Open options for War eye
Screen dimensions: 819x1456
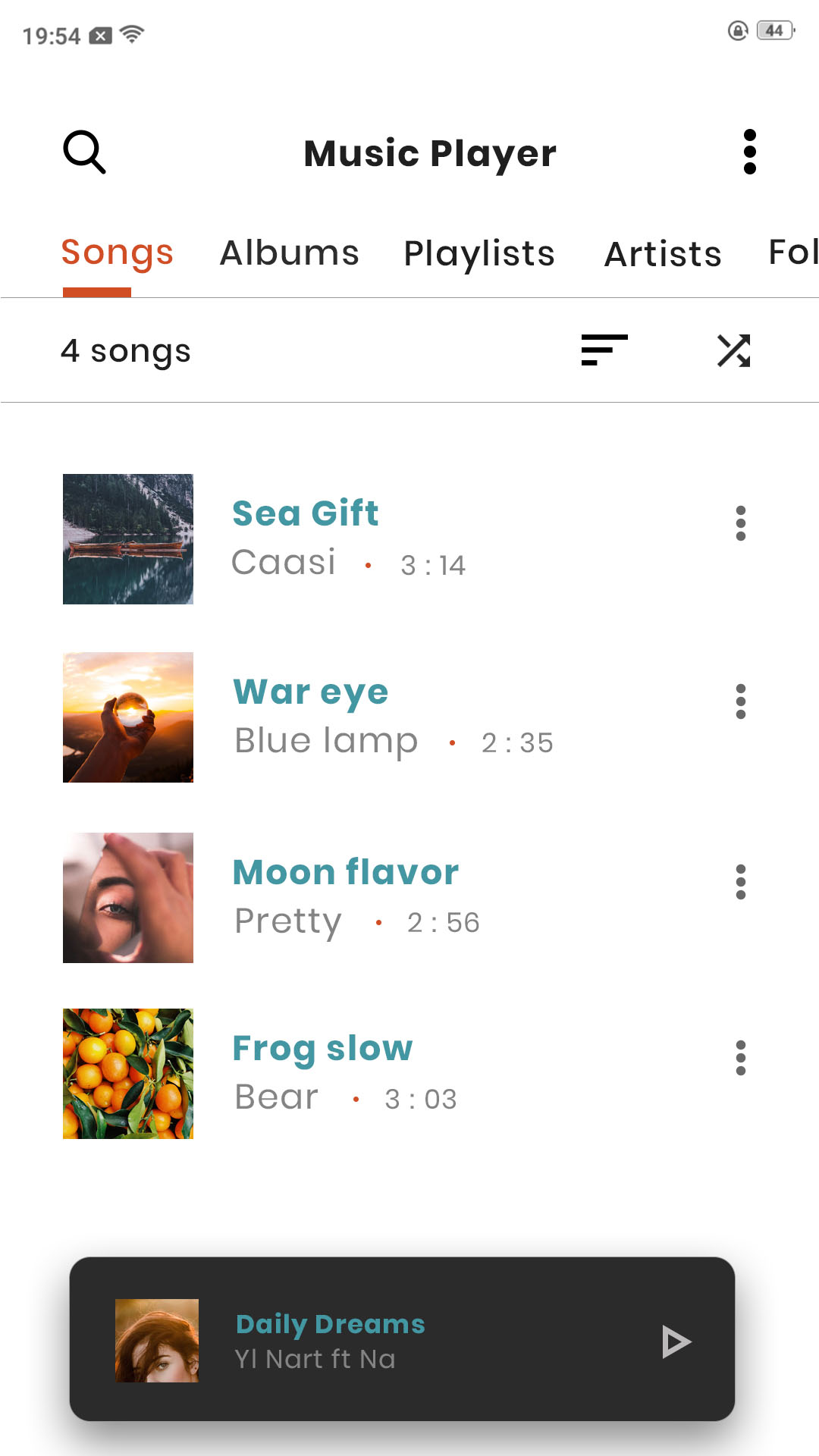(741, 701)
